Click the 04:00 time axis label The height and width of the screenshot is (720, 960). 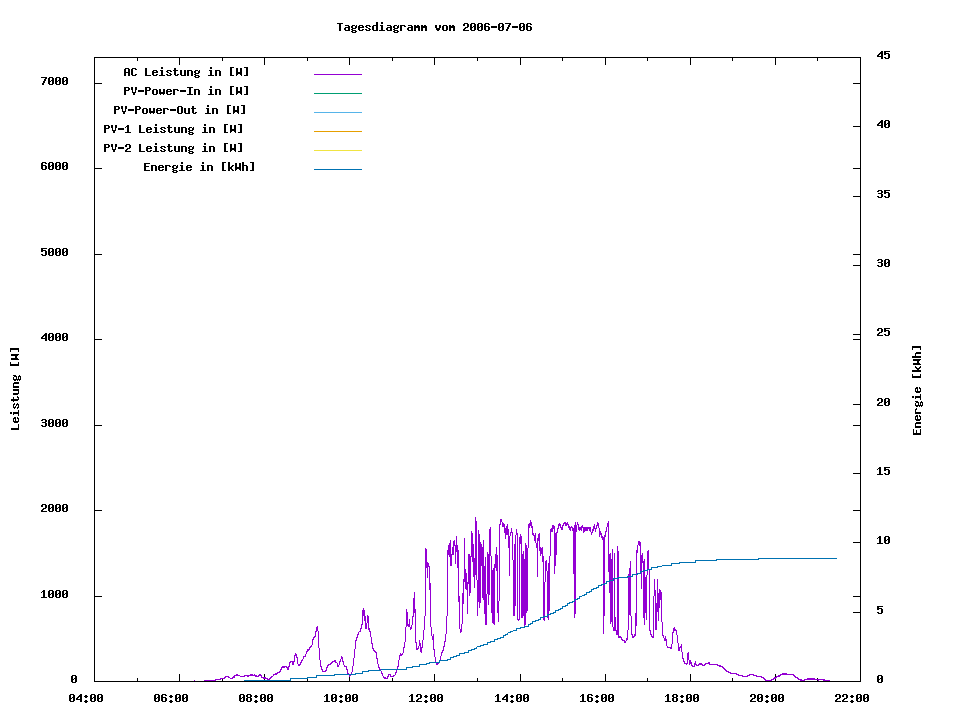[x=86, y=698]
